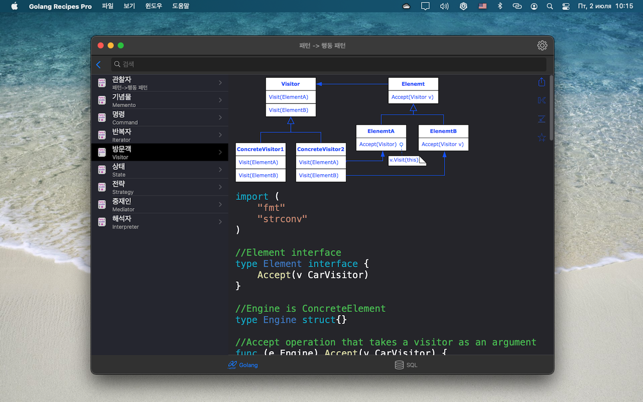Select 해석자 Interpreter in the list

pyautogui.click(x=160, y=222)
